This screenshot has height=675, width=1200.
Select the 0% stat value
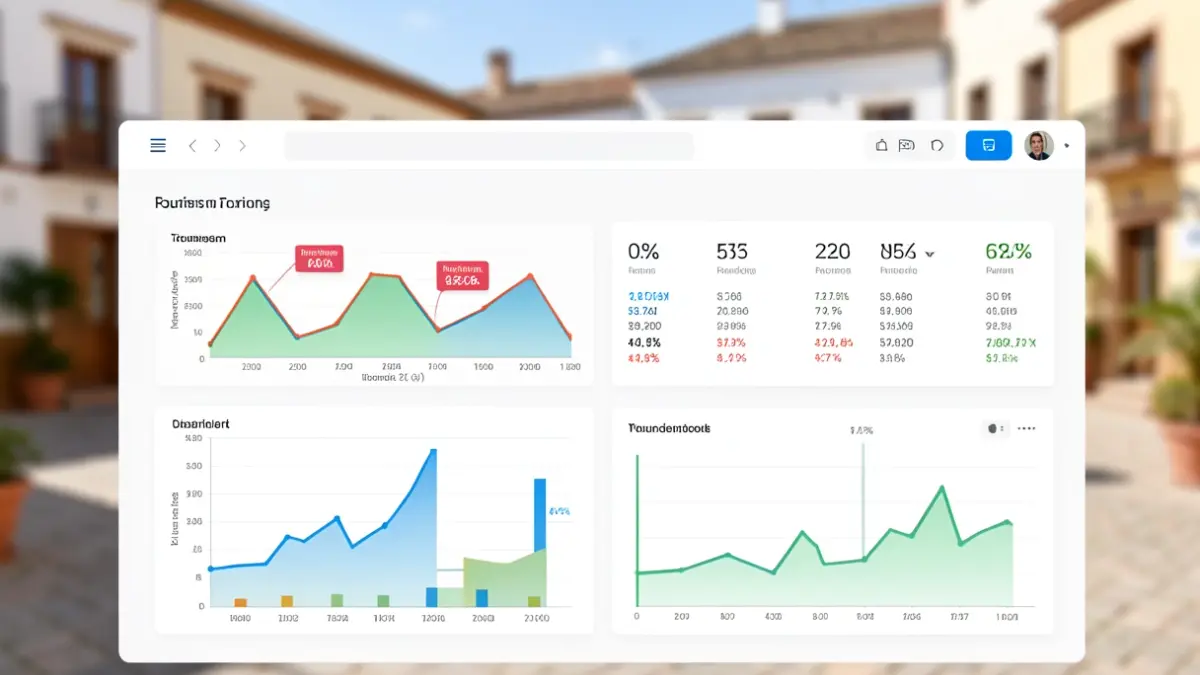tap(643, 251)
